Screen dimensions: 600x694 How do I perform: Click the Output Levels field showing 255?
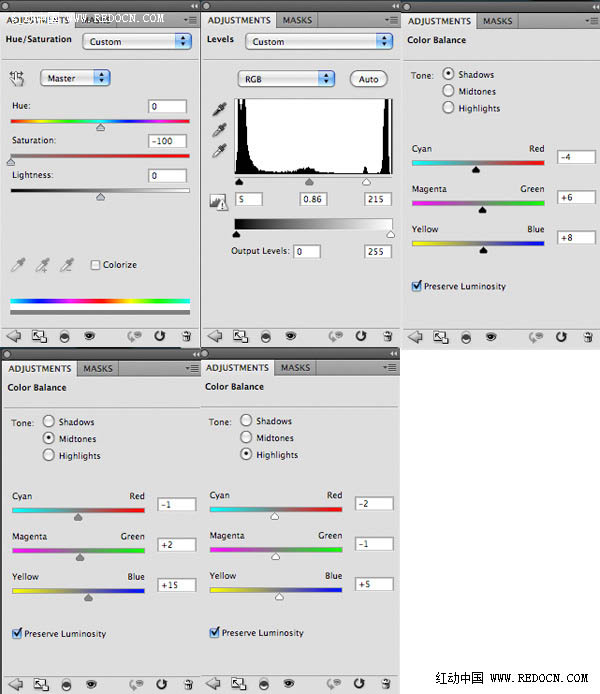tap(377, 251)
